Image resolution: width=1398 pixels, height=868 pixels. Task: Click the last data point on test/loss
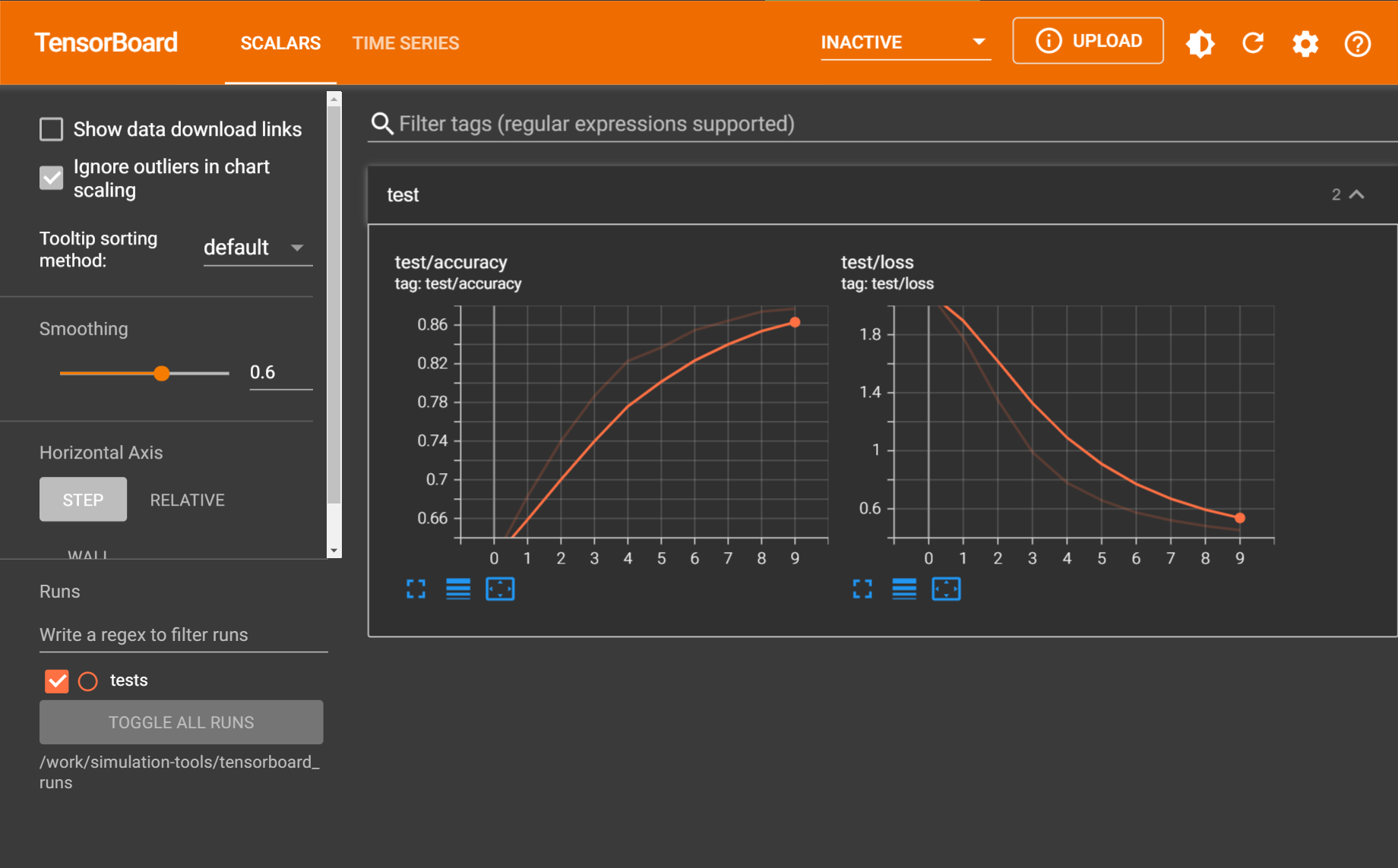click(1240, 518)
